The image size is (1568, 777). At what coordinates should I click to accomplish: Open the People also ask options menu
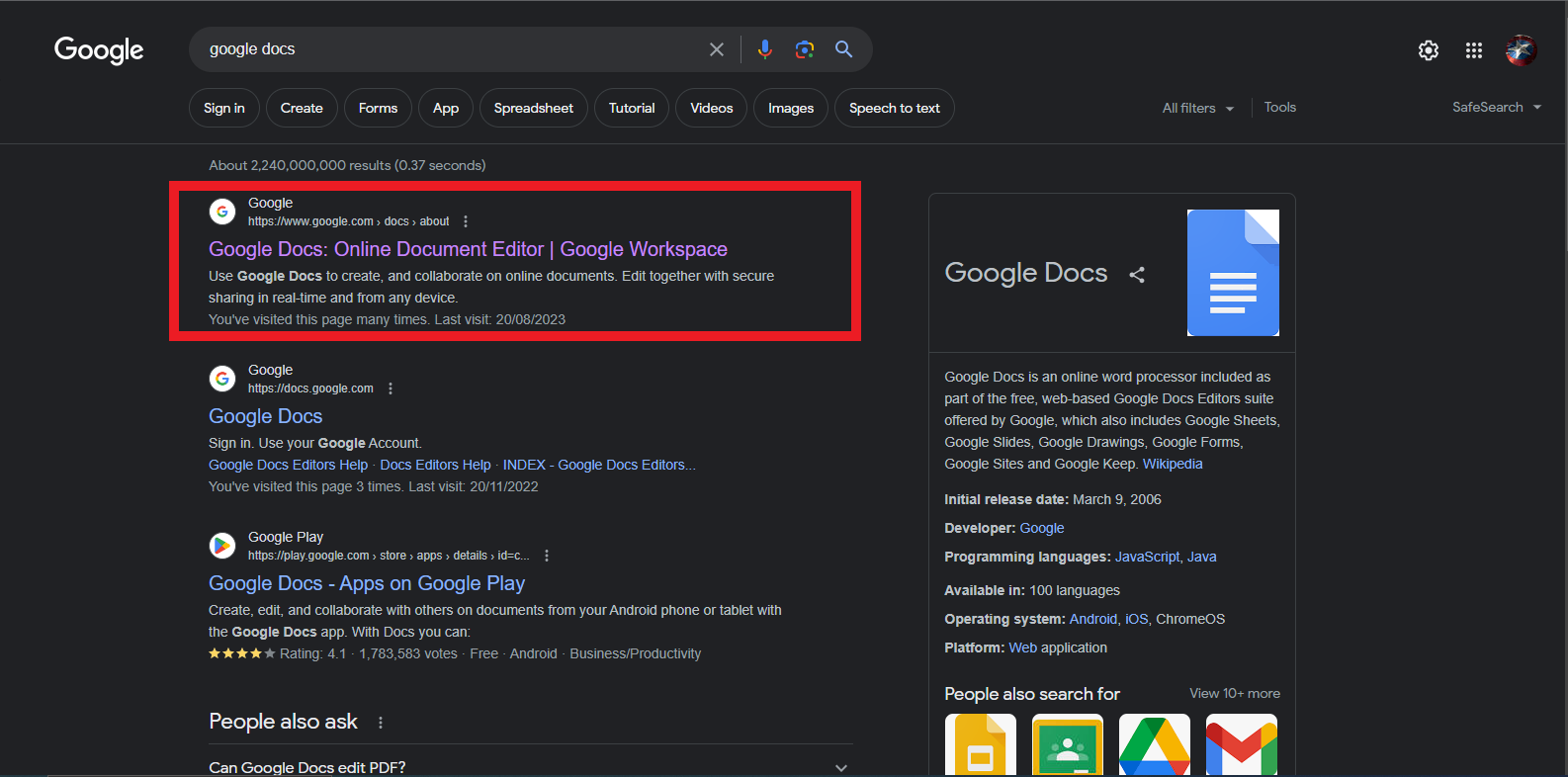tap(381, 723)
